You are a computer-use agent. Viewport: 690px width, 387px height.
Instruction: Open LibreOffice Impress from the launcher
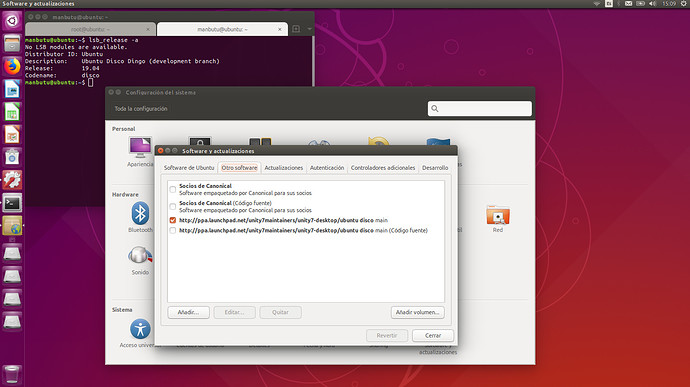[x=12, y=134]
